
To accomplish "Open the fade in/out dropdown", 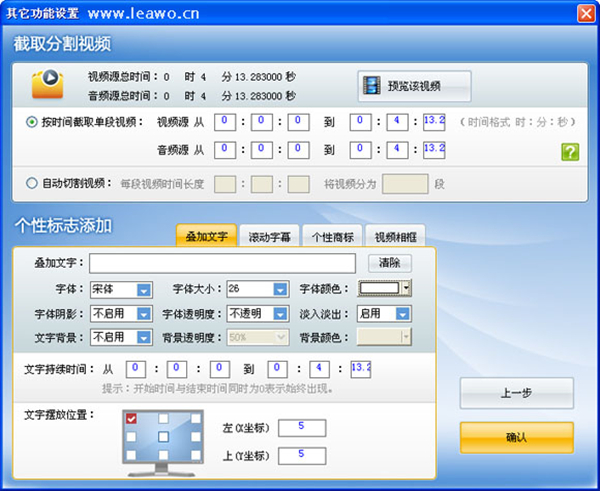I will click(x=384, y=314).
